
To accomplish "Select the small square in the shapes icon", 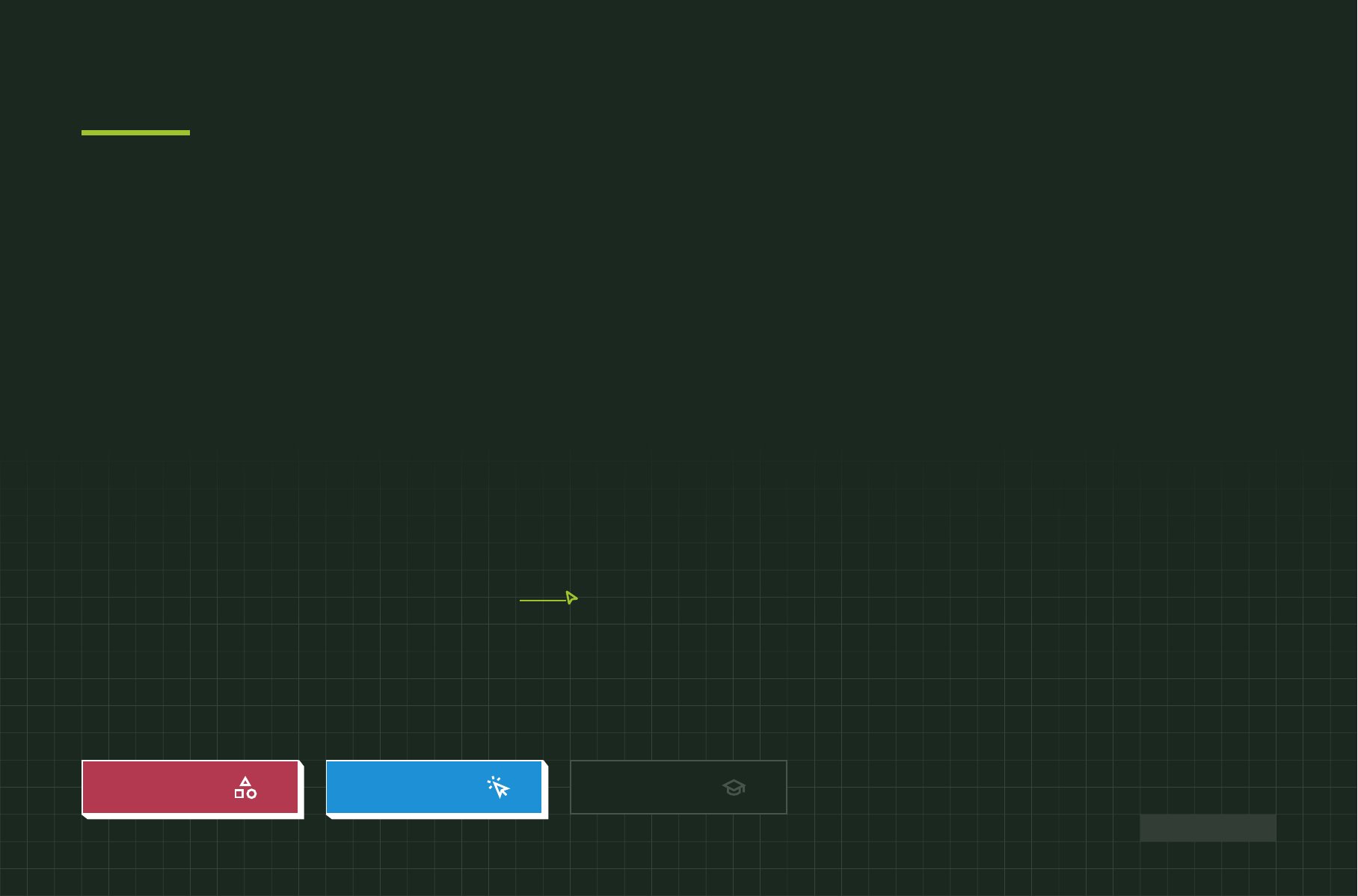I will (x=239, y=794).
